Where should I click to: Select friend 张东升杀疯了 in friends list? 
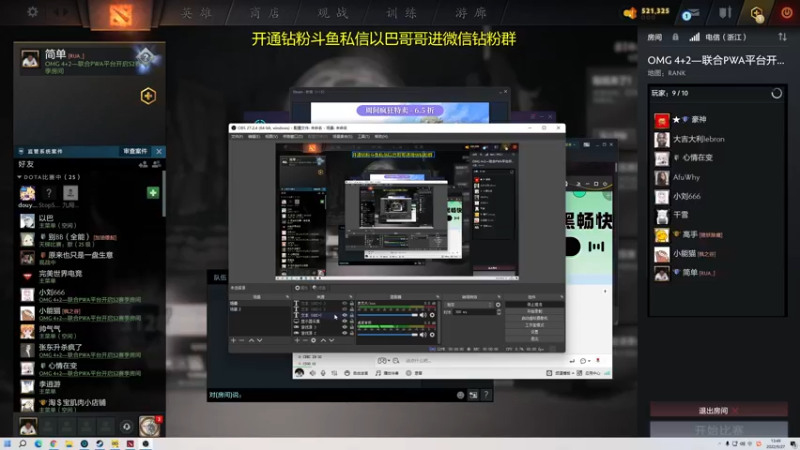89,350
